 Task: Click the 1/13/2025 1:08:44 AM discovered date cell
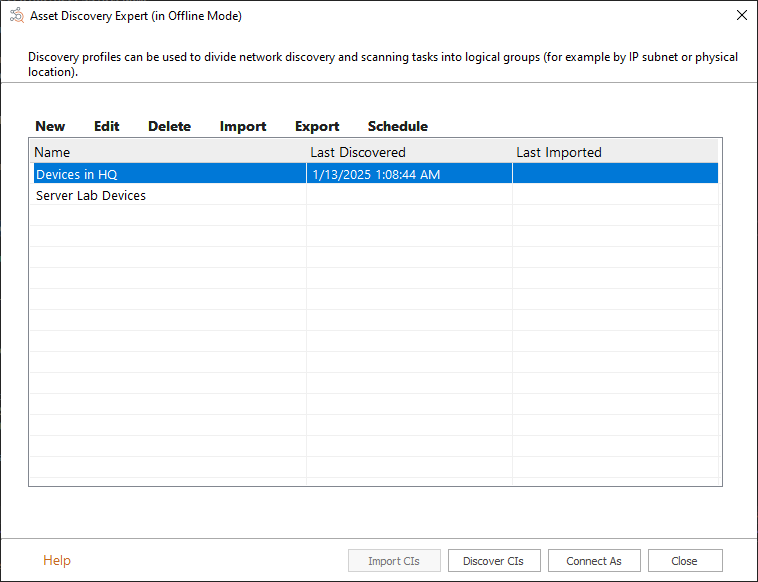pyautogui.click(x=376, y=174)
